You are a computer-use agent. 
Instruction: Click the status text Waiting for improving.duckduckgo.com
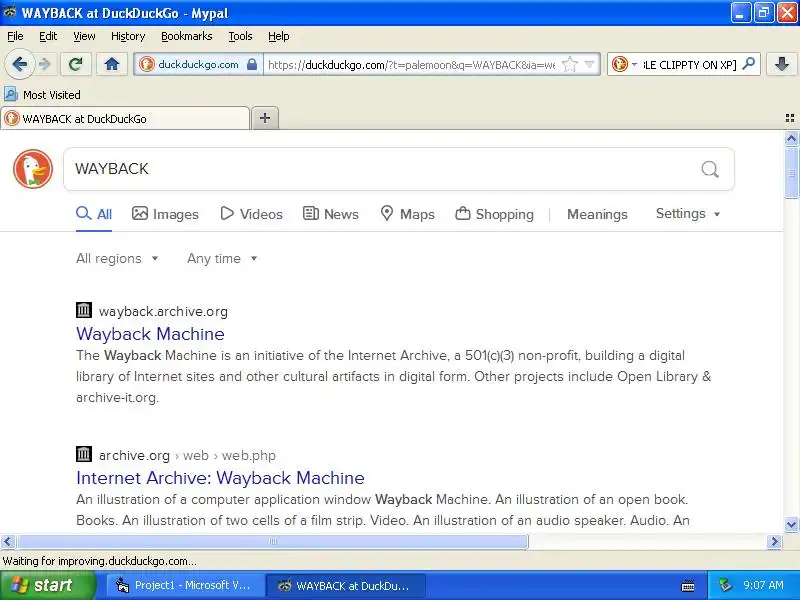(99, 561)
